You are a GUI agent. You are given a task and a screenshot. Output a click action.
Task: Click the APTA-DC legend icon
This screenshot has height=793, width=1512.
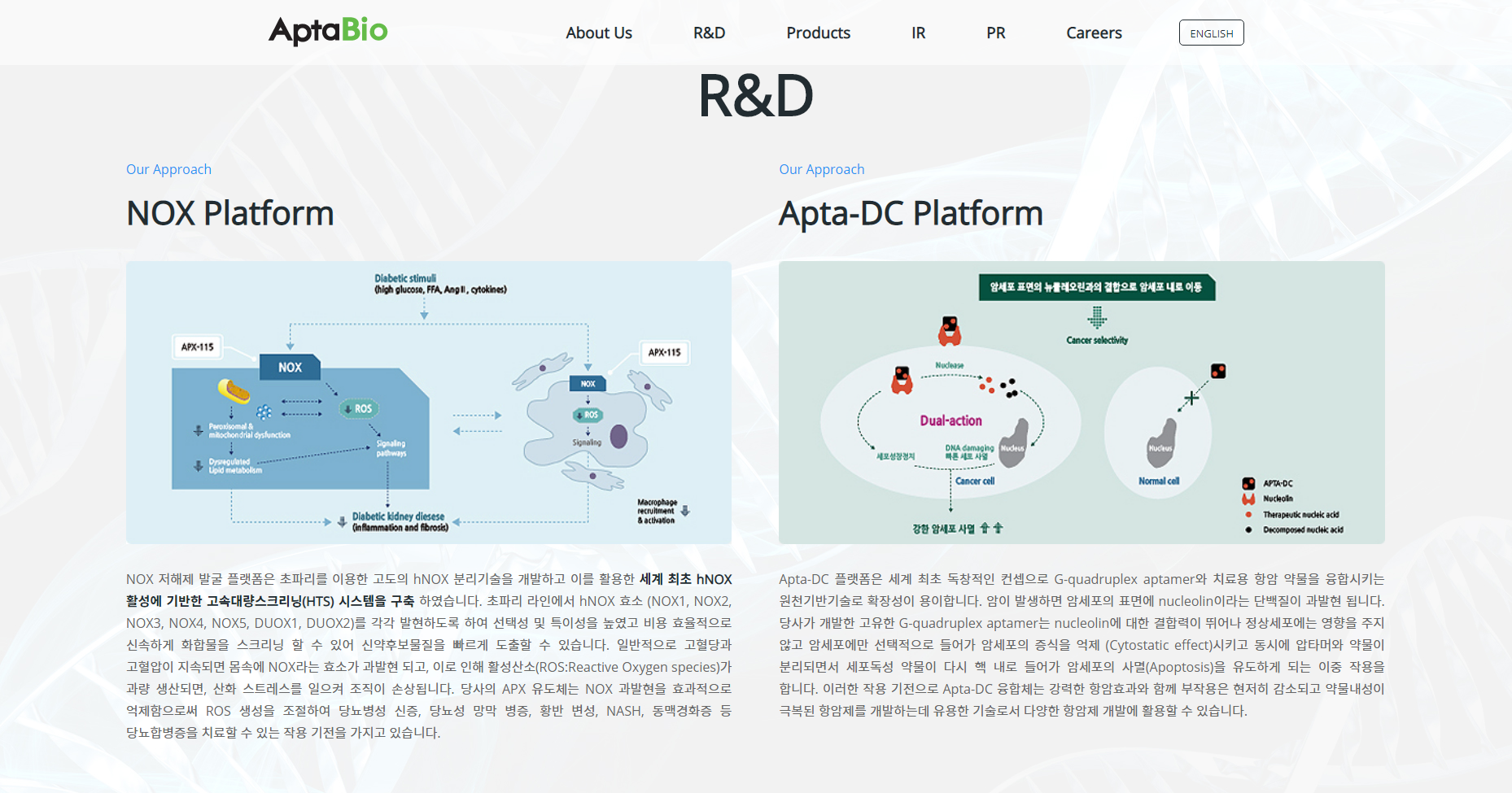1248,483
